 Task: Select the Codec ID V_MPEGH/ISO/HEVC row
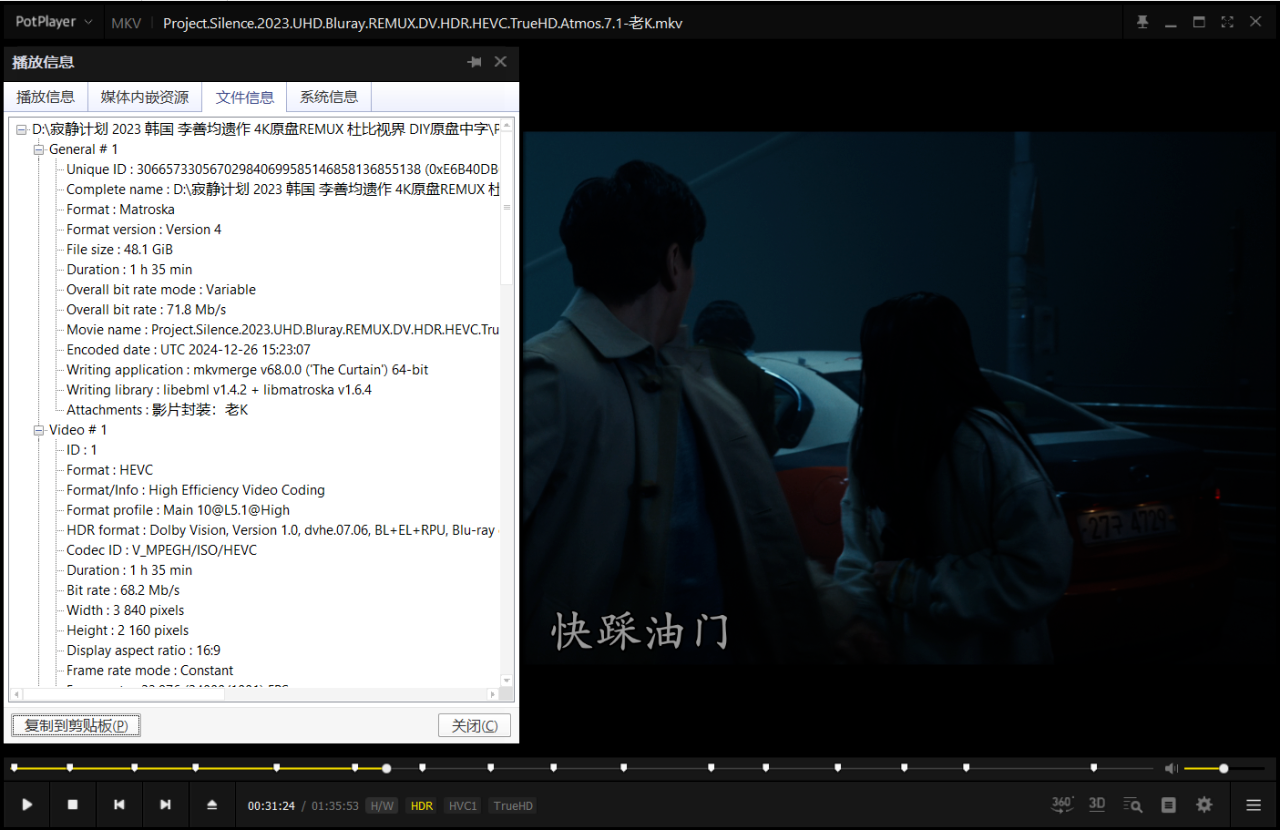coord(161,550)
